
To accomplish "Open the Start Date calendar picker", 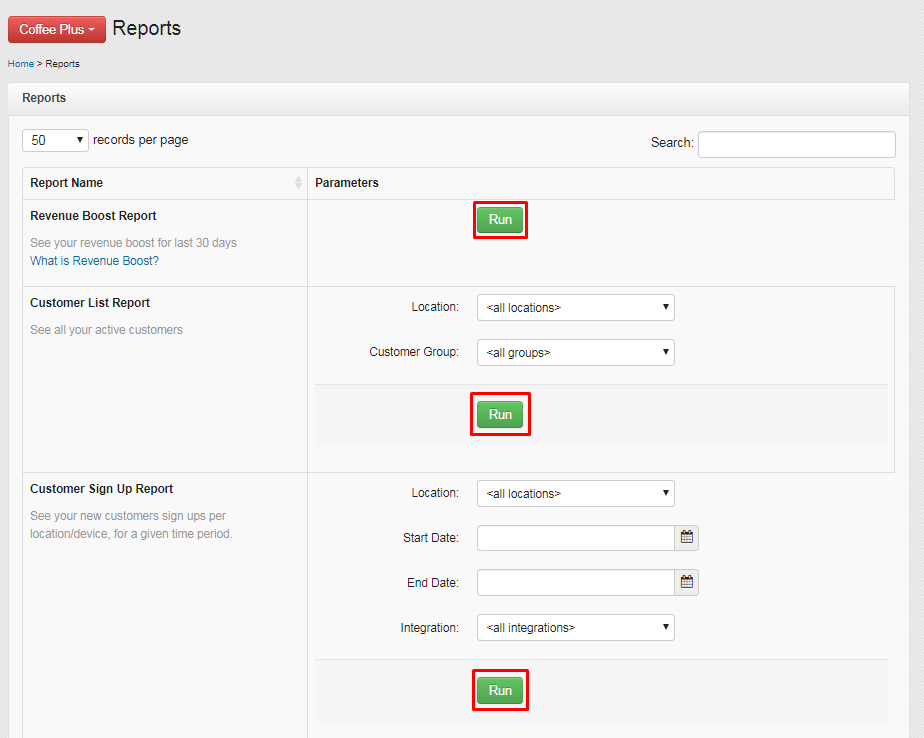I will [x=687, y=537].
